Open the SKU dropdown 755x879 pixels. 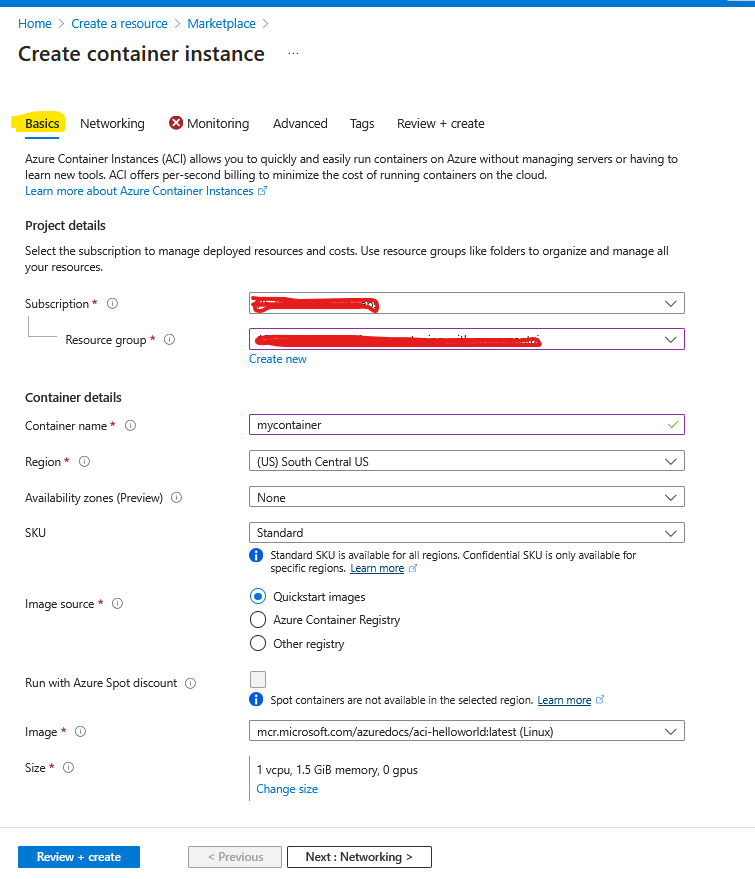click(467, 533)
